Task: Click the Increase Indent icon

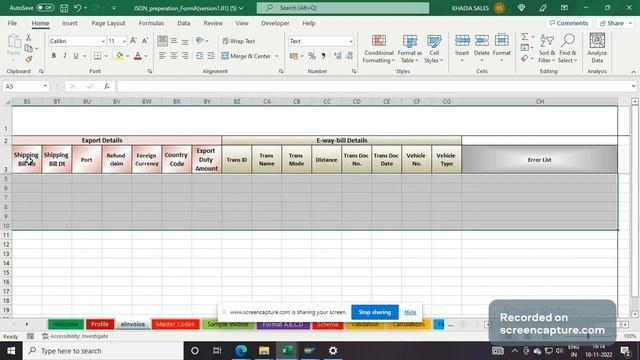Action: pyautogui.click(x=211, y=56)
